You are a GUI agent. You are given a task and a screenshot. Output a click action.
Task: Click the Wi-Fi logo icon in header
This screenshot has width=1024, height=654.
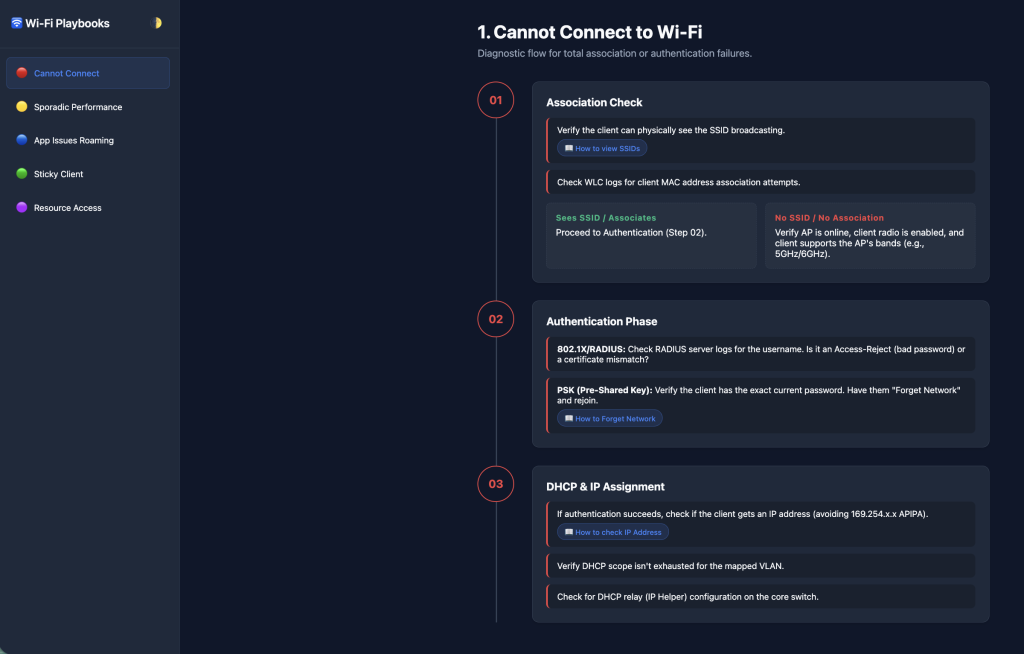[16, 23]
